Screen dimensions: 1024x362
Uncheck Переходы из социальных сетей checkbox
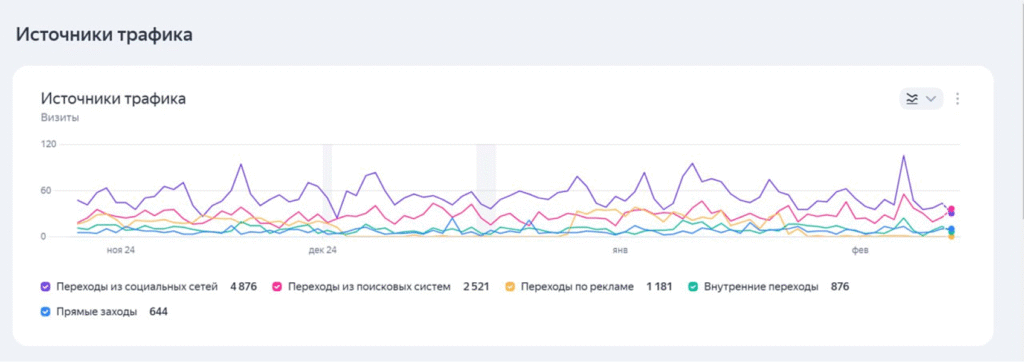pos(45,286)
